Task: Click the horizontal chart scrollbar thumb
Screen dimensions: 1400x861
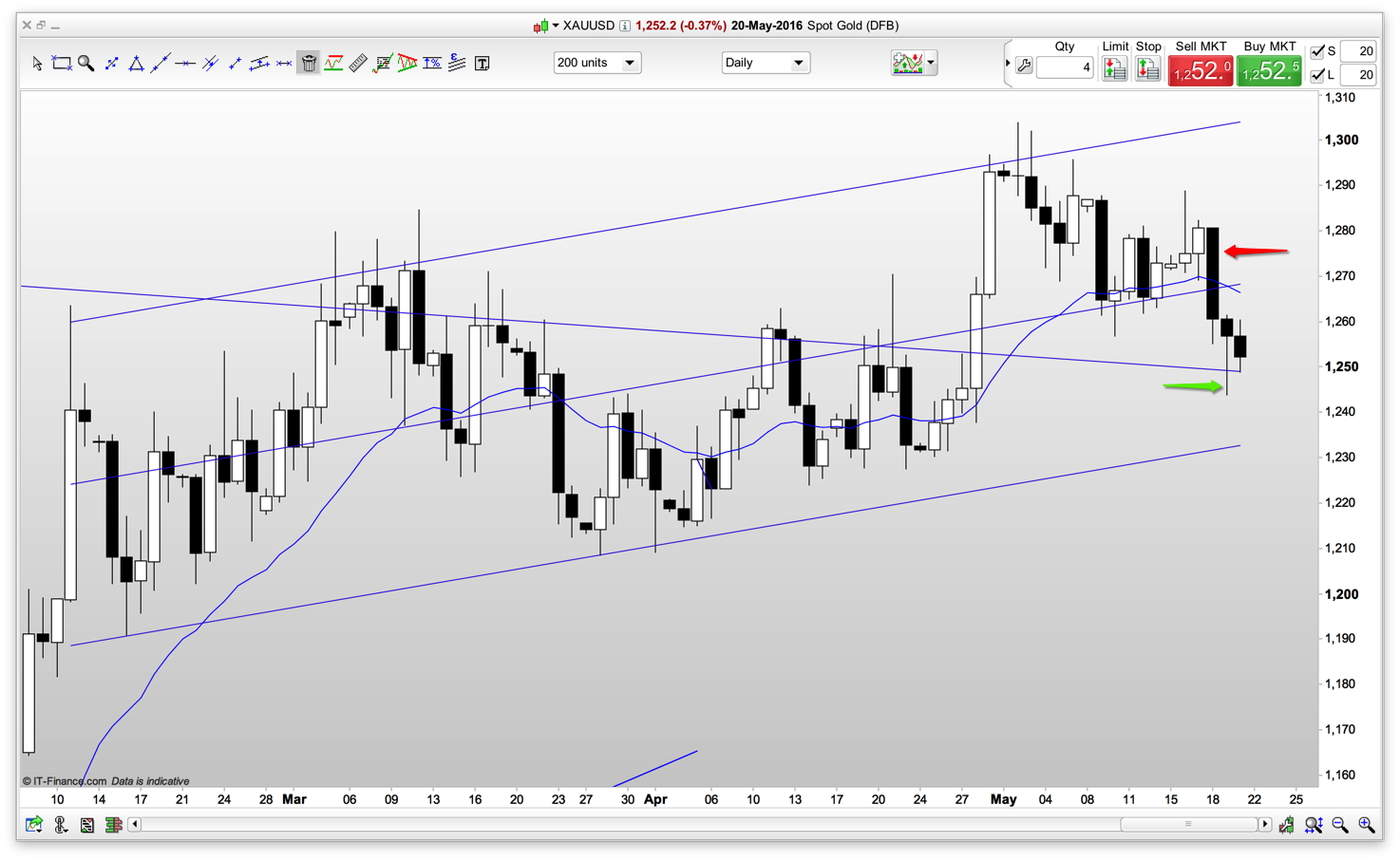Action: coord(1187,824)
